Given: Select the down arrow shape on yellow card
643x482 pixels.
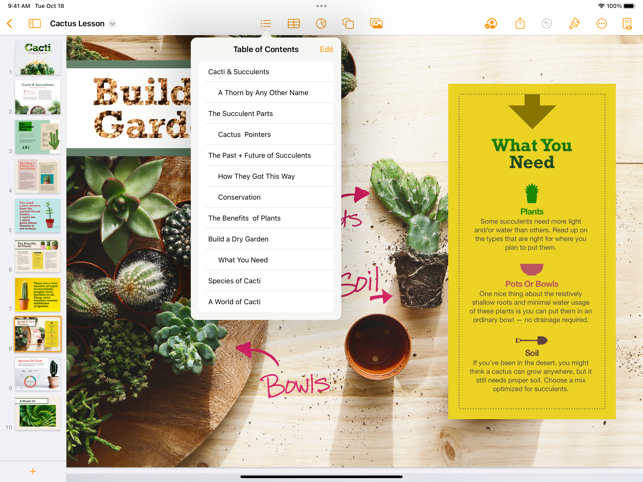Looking at the screenshot, I should [532, 111].
